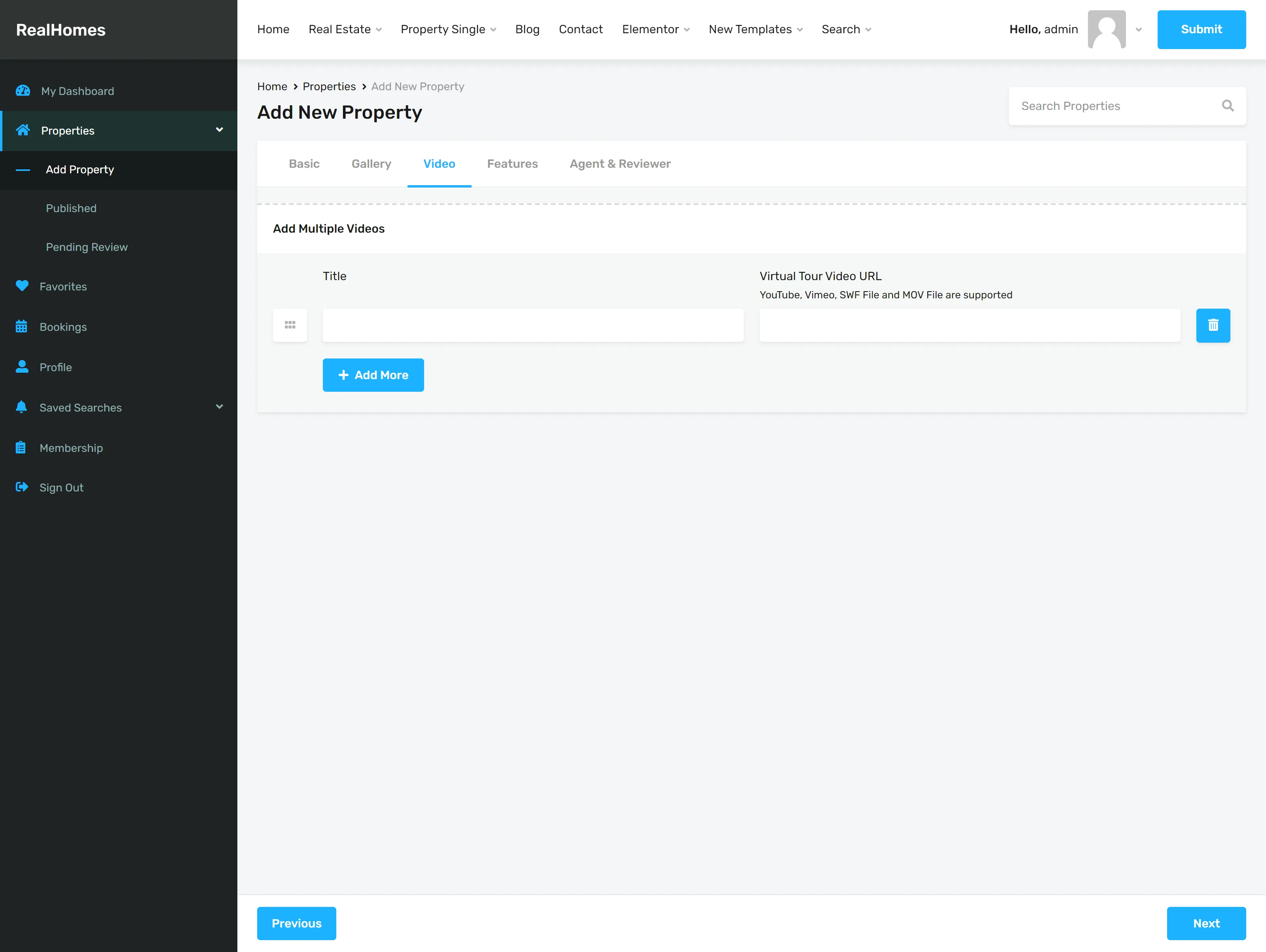Open the Search dropdown in top navigation
The image size is (1266, 952).
pos(847,29)
